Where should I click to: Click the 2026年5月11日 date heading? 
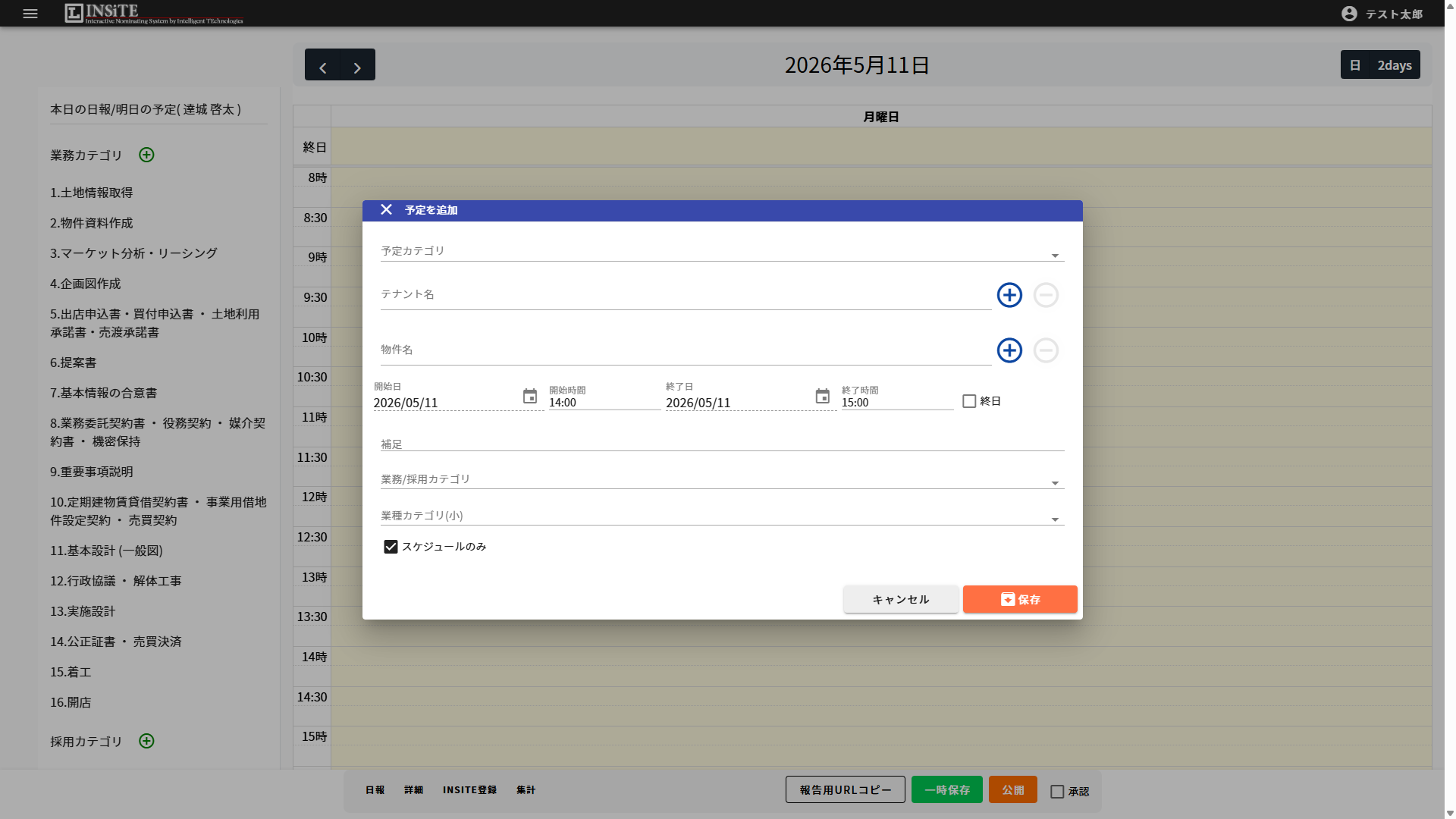[x=857, y=65]
